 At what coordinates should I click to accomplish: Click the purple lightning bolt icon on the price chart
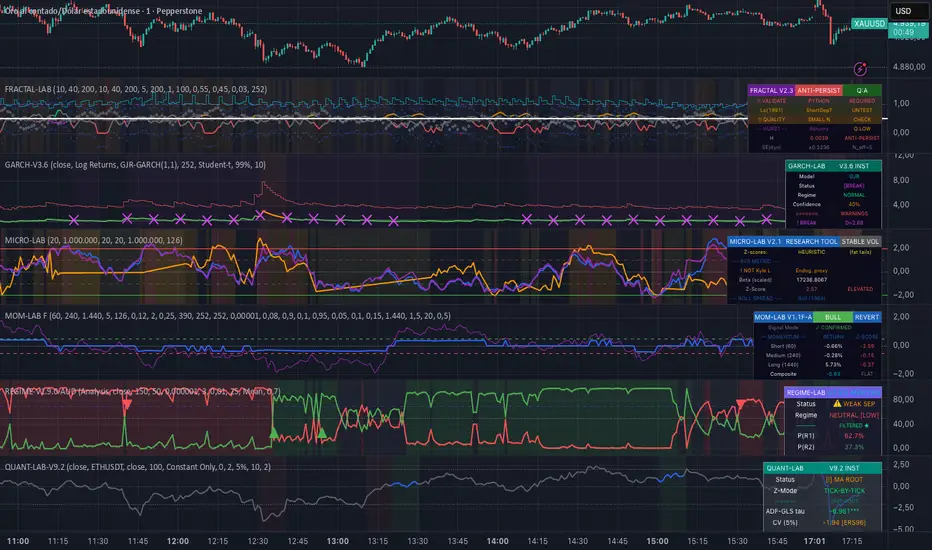coord(860,69)
